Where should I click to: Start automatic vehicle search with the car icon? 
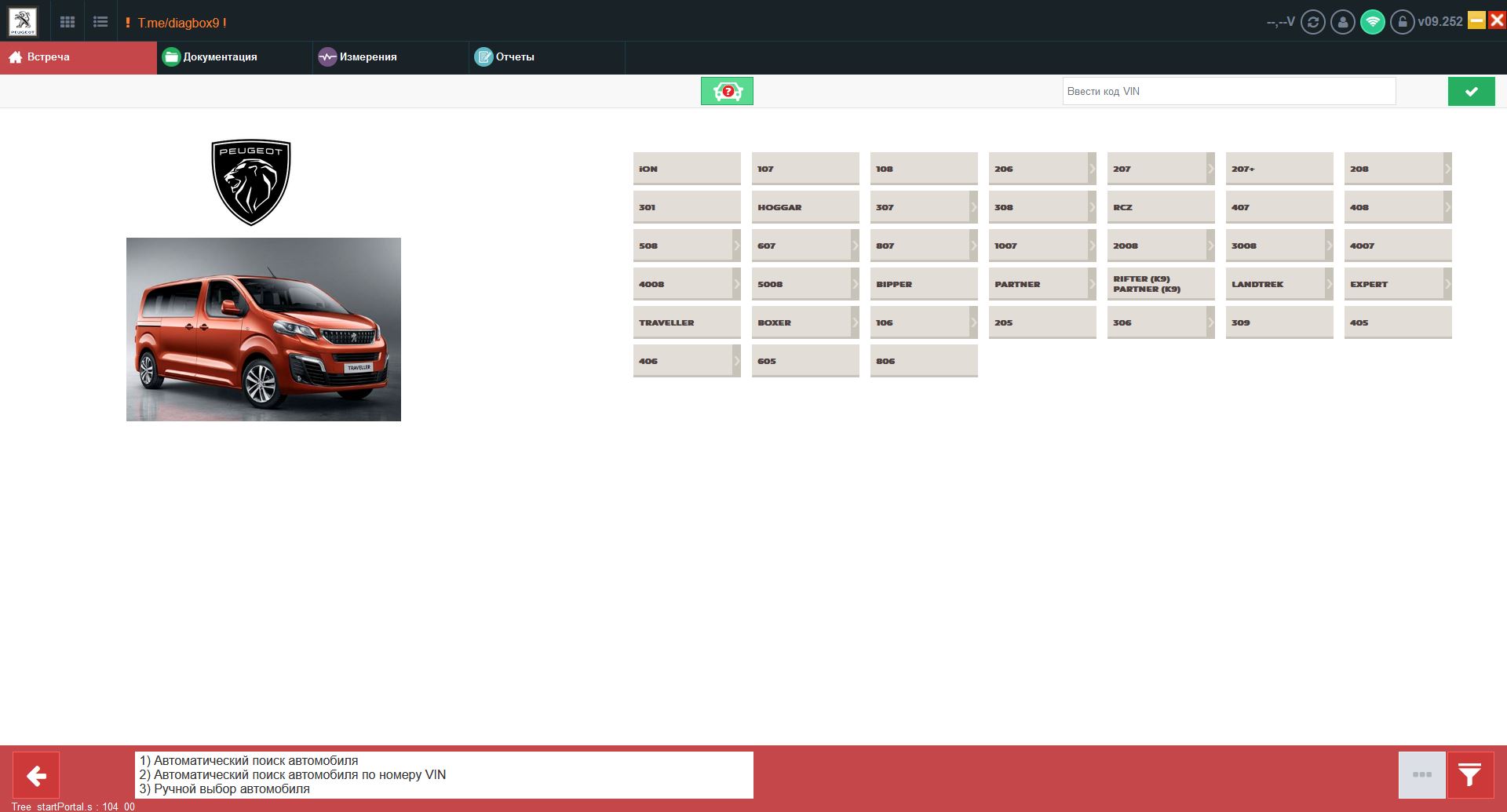pos(727,91)
